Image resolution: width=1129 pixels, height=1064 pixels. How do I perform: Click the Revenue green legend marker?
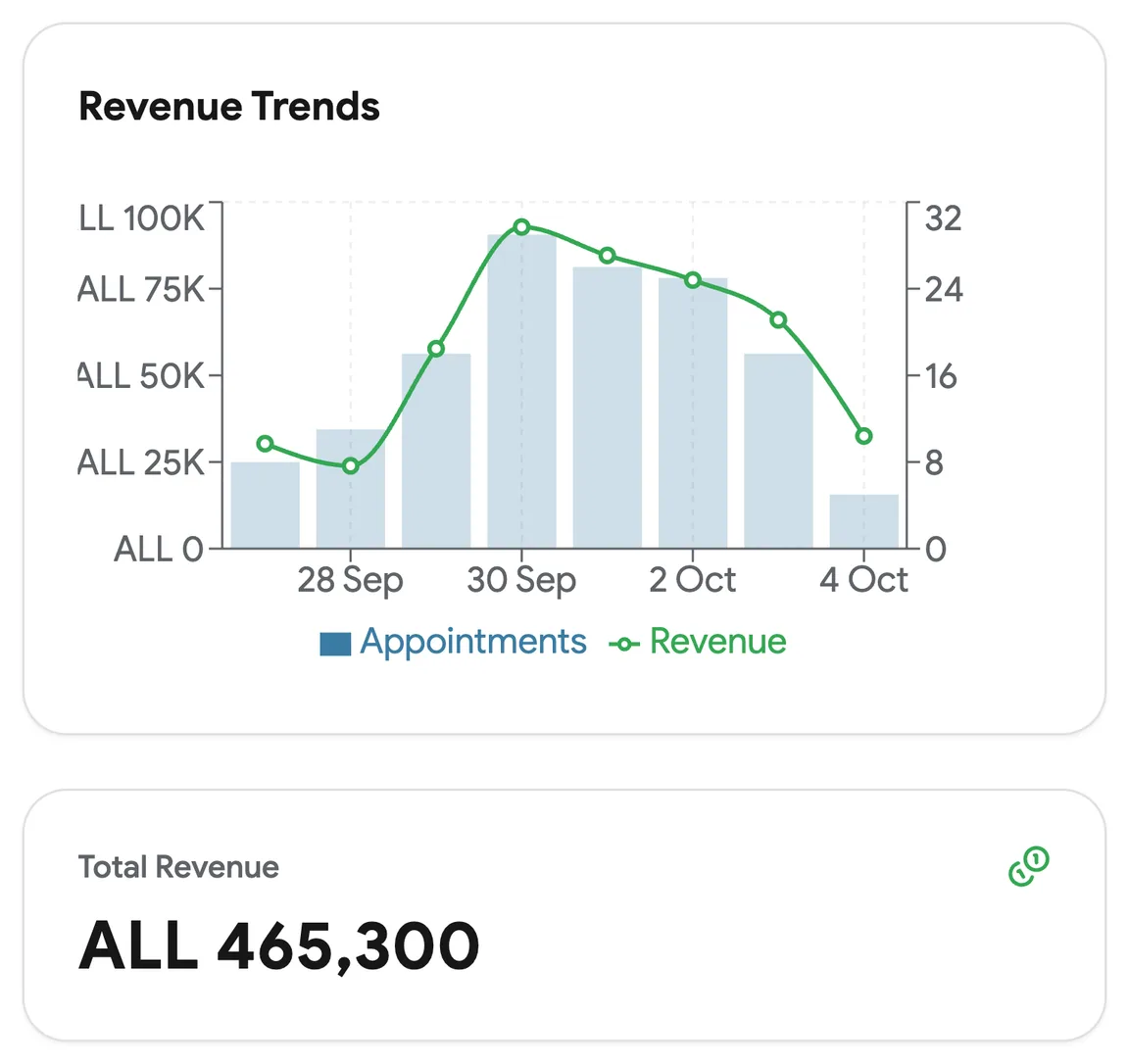click(x=624, y=645)
